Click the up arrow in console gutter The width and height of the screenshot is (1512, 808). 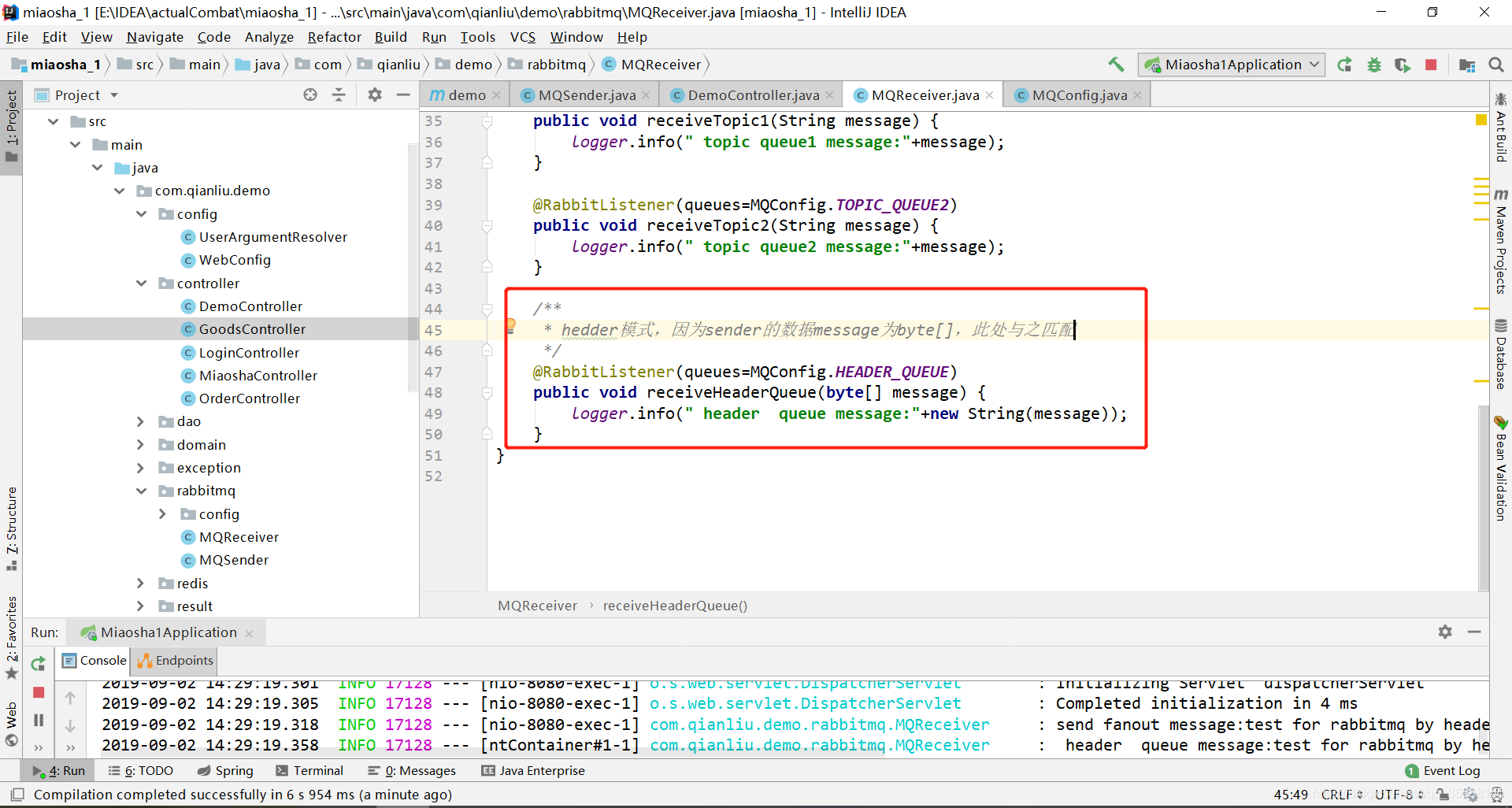[x=70, y=698]
